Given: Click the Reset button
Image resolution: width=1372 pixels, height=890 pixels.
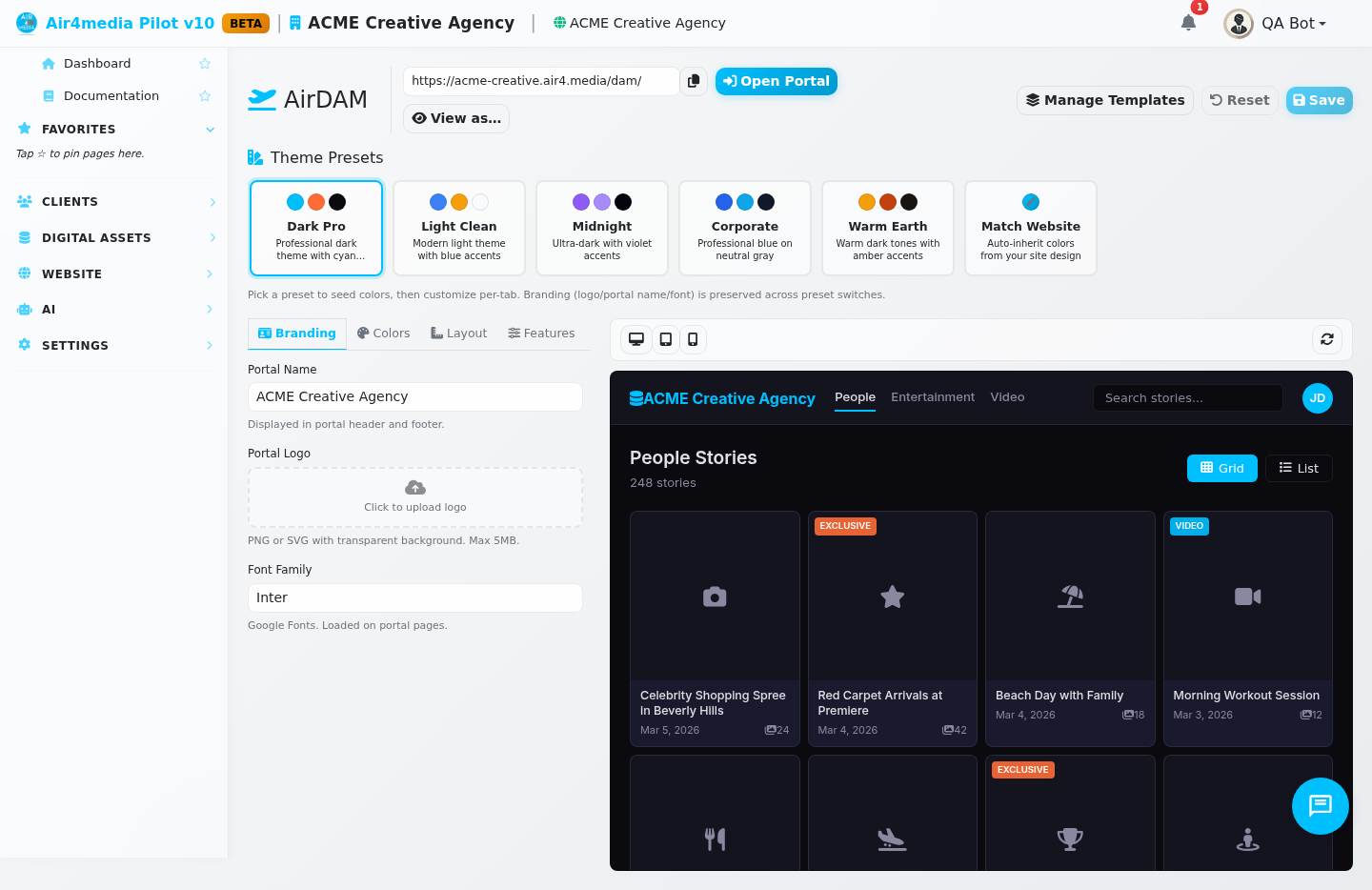Looking at the screenshot, I should pyautogui.click(x=1240, y=100).
